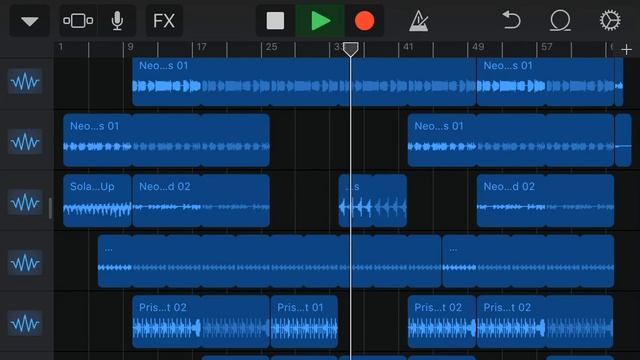Select the second track's waveform header icon

click(25, 142)
